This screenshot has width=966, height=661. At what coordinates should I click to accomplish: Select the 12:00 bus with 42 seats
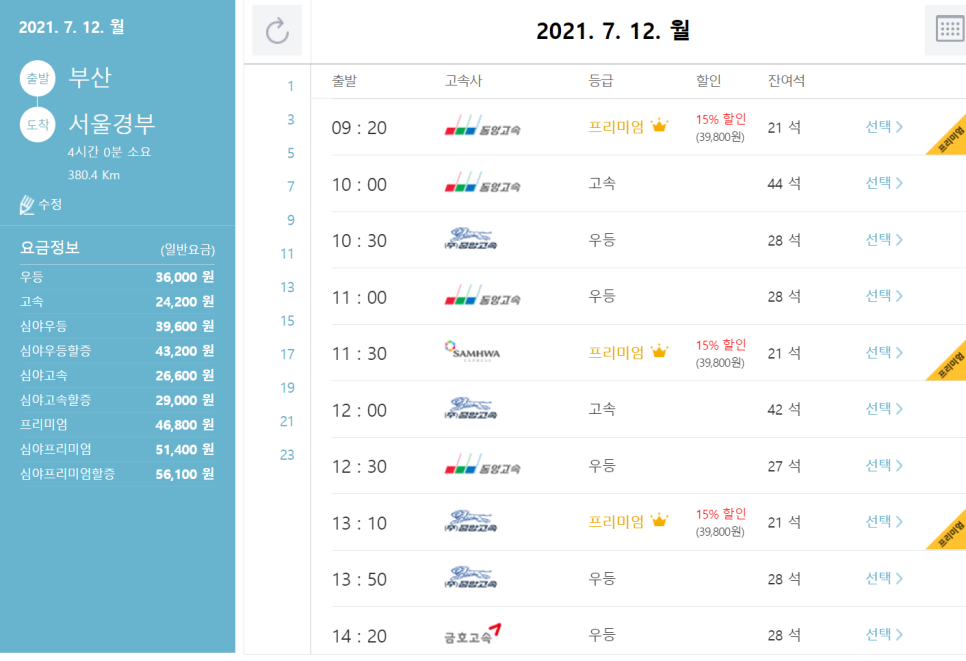884,409
